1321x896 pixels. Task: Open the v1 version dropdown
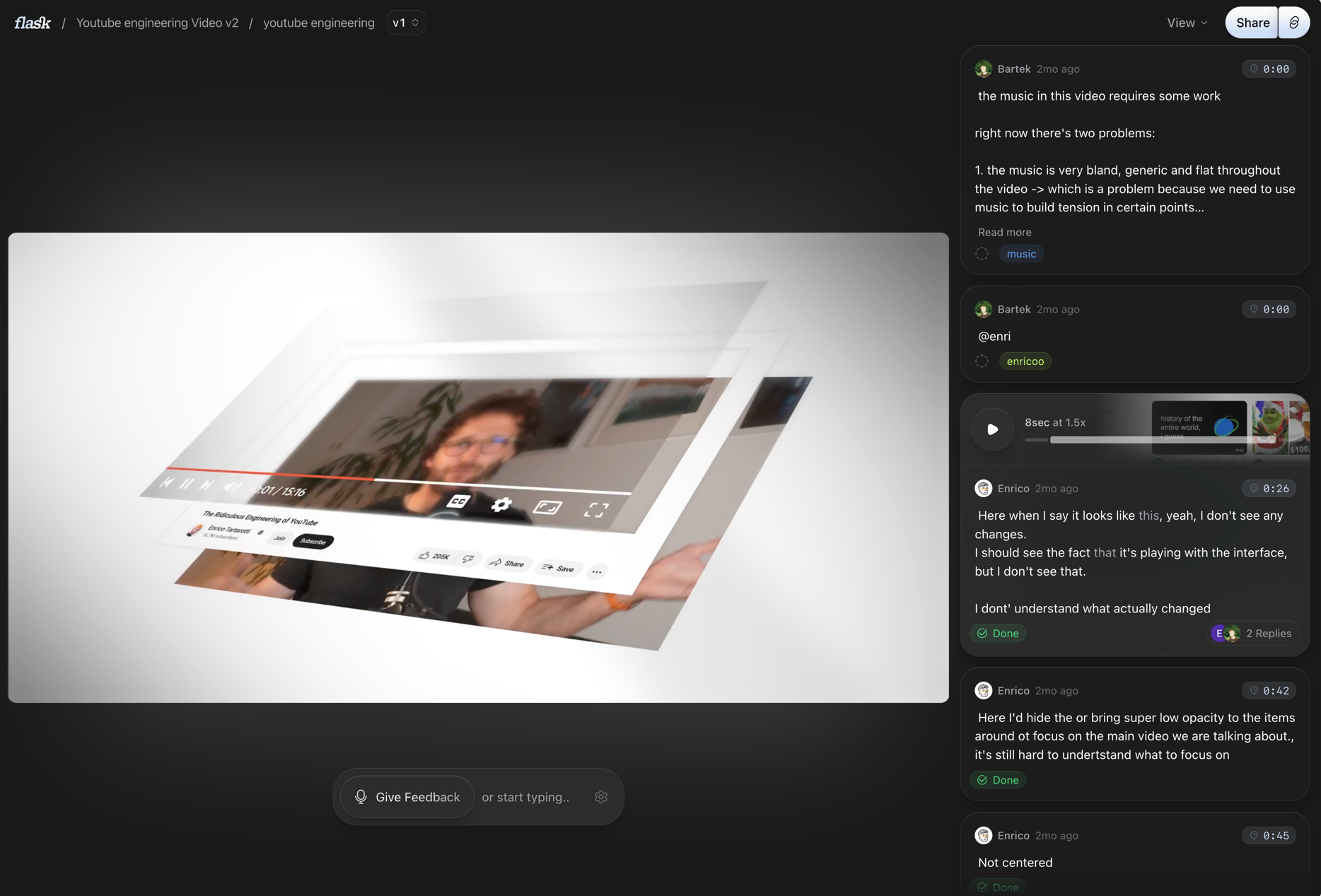tap(406, 23)
